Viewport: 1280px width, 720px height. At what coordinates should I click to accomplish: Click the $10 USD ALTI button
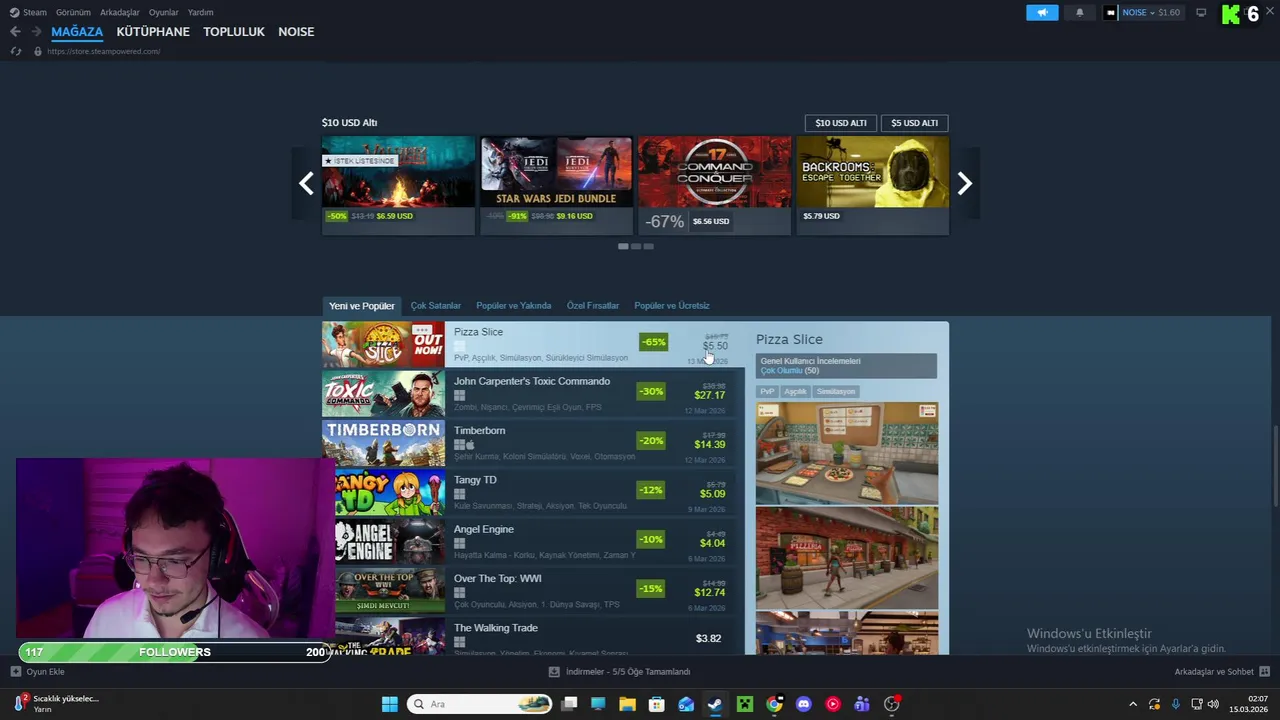pyautogui.click(x=841, y=123)
